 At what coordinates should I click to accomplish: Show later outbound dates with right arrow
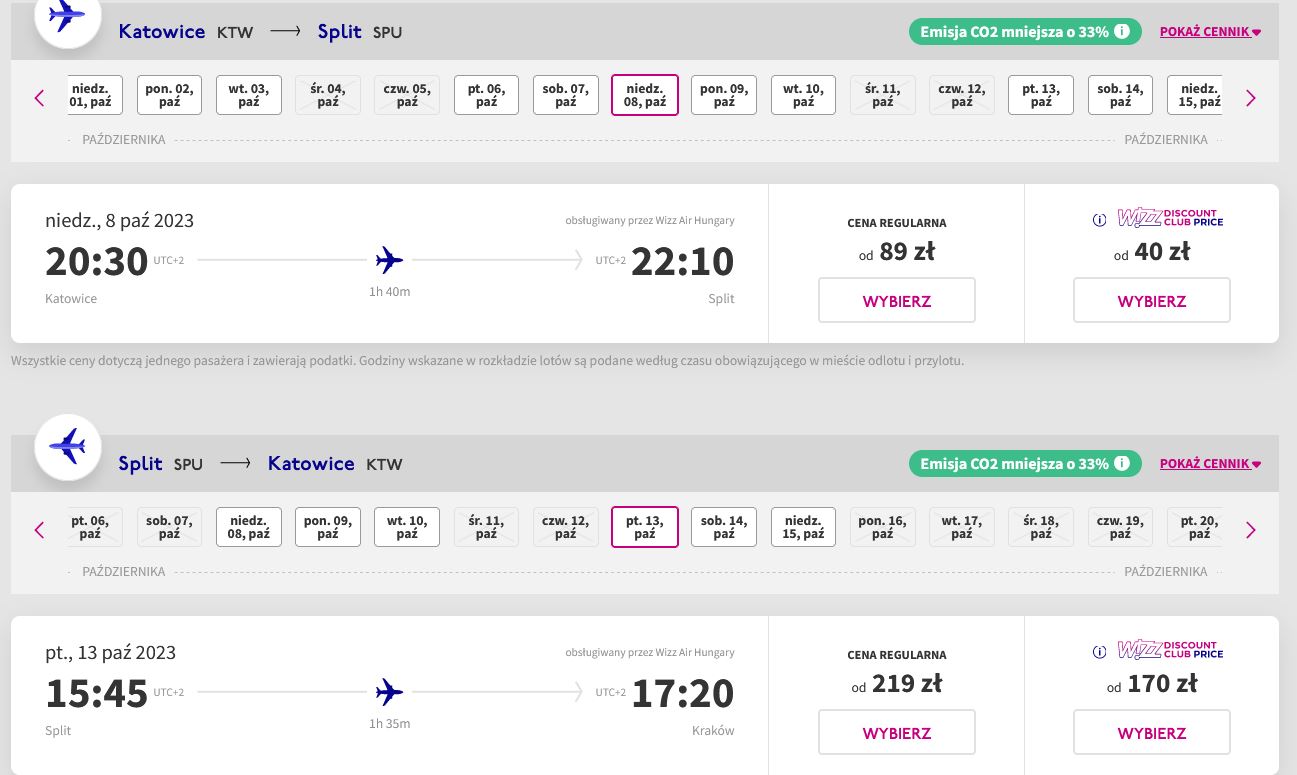(x=1250, y=98)
